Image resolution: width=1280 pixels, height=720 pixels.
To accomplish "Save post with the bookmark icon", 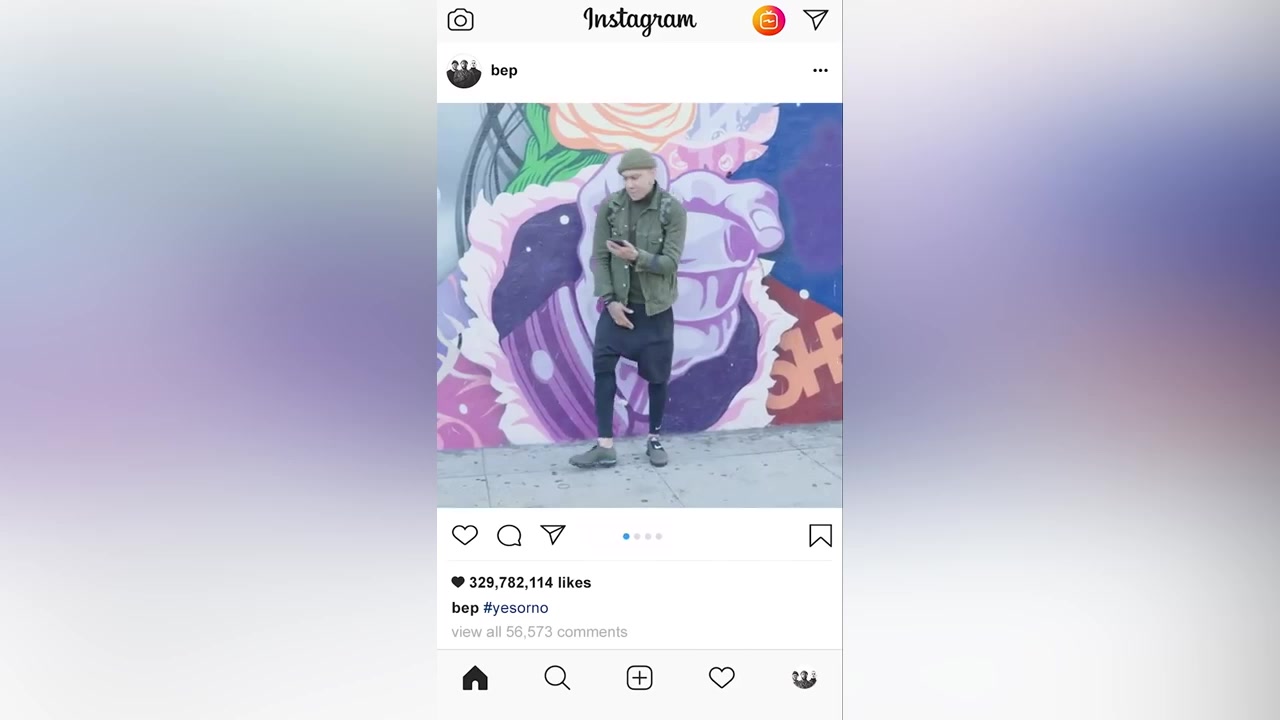I will [820, 536].
